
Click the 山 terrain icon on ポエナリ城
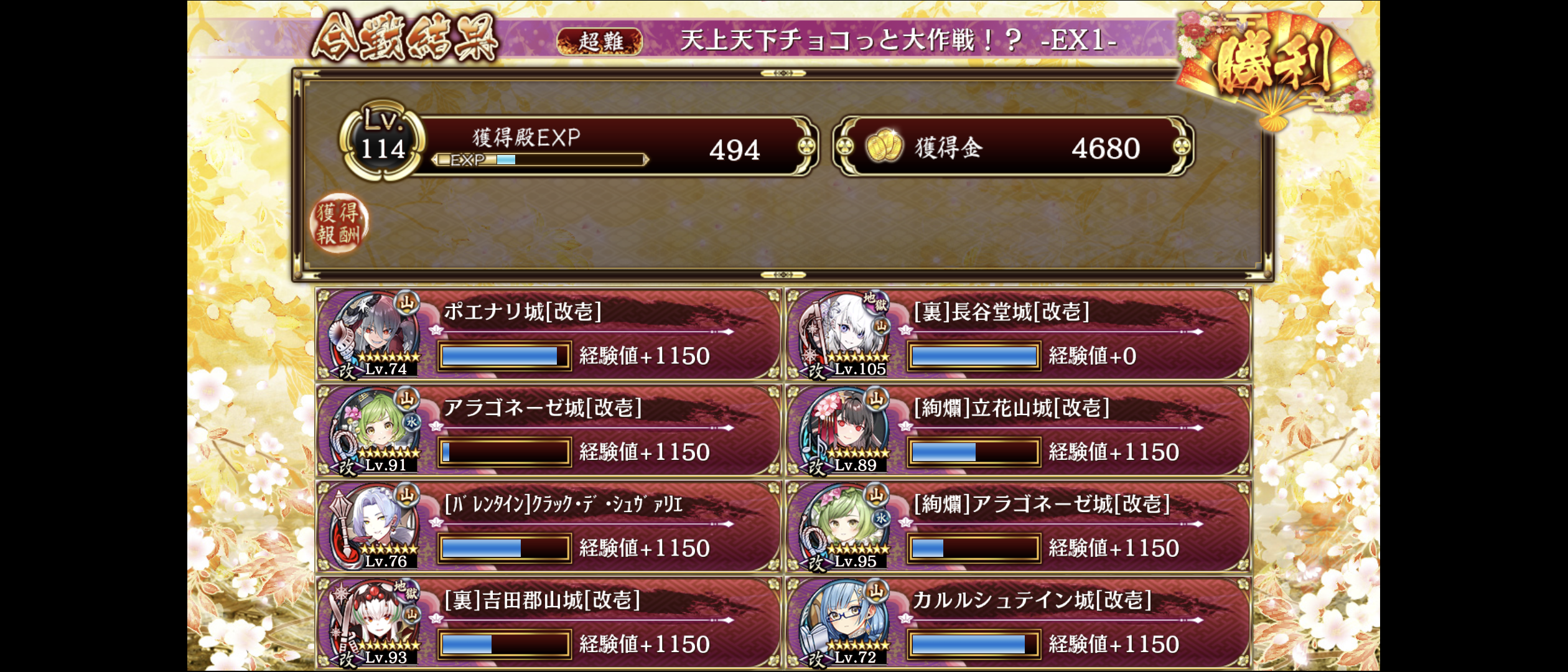click(407, 303)
